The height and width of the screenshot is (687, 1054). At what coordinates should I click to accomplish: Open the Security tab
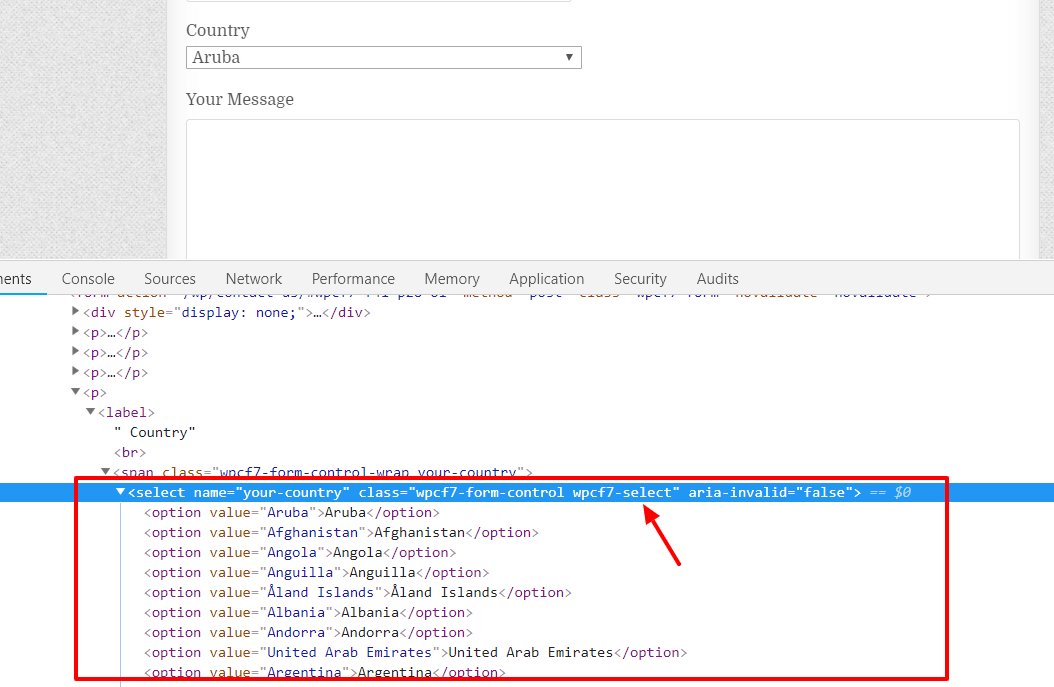[640, 279]
